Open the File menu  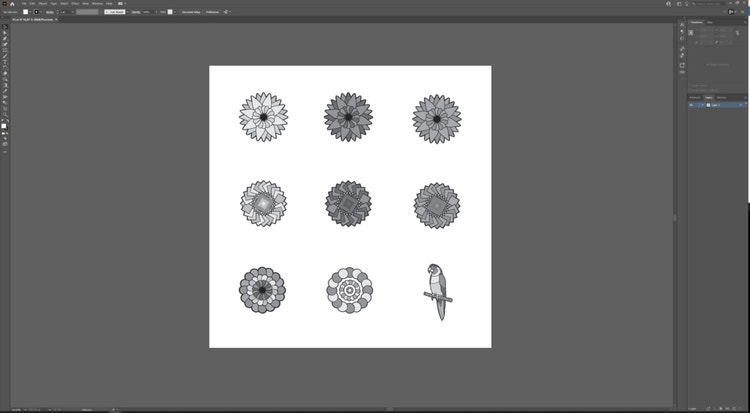[26, 3]
